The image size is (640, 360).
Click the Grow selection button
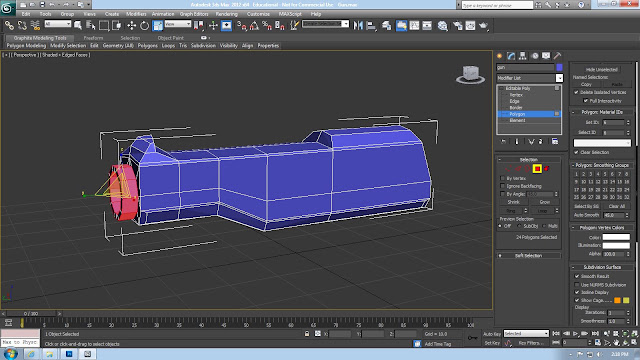(544, 202)
